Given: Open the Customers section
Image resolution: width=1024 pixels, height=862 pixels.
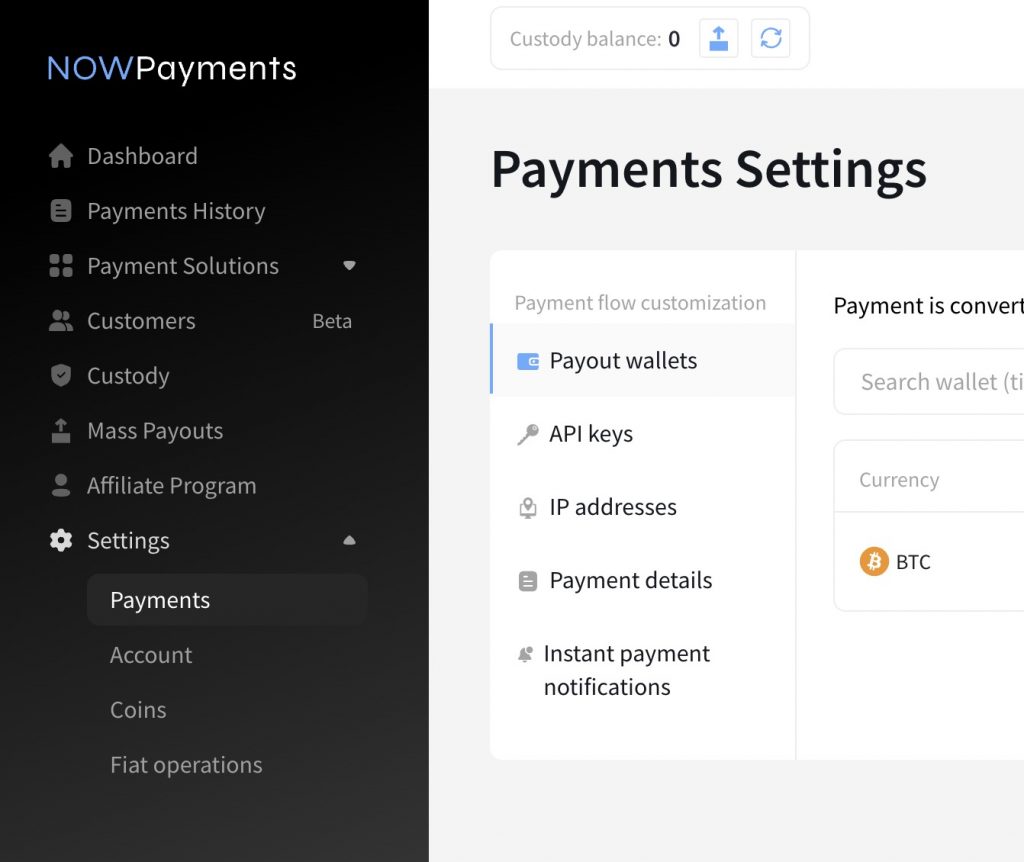Looking at the screenshot, I should coord(141,321).
